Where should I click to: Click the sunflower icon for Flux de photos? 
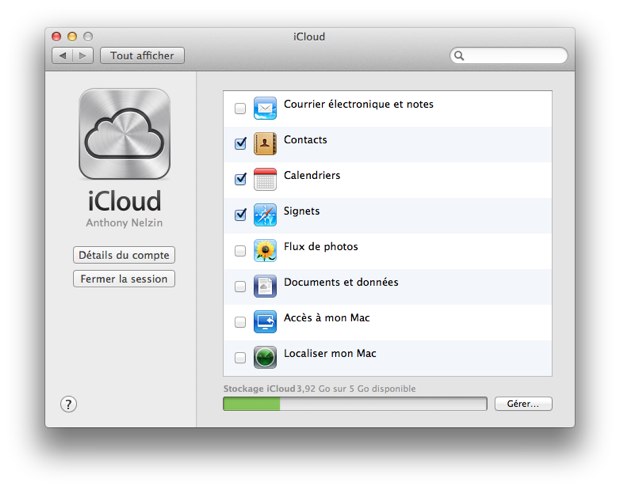click(265, 250)
